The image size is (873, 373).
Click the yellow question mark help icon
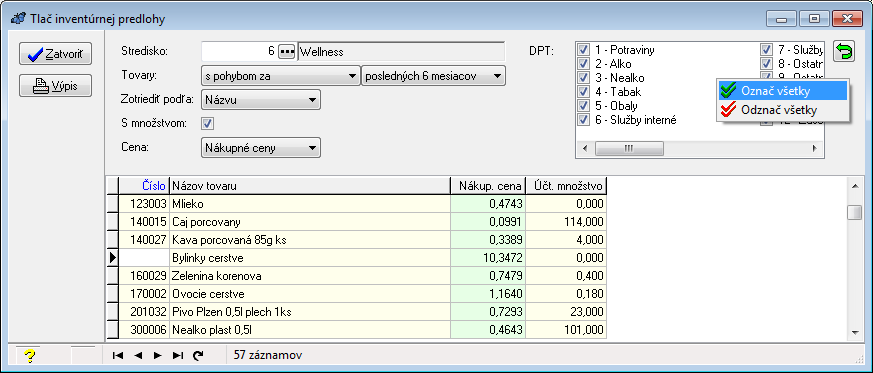click(30, 356)
